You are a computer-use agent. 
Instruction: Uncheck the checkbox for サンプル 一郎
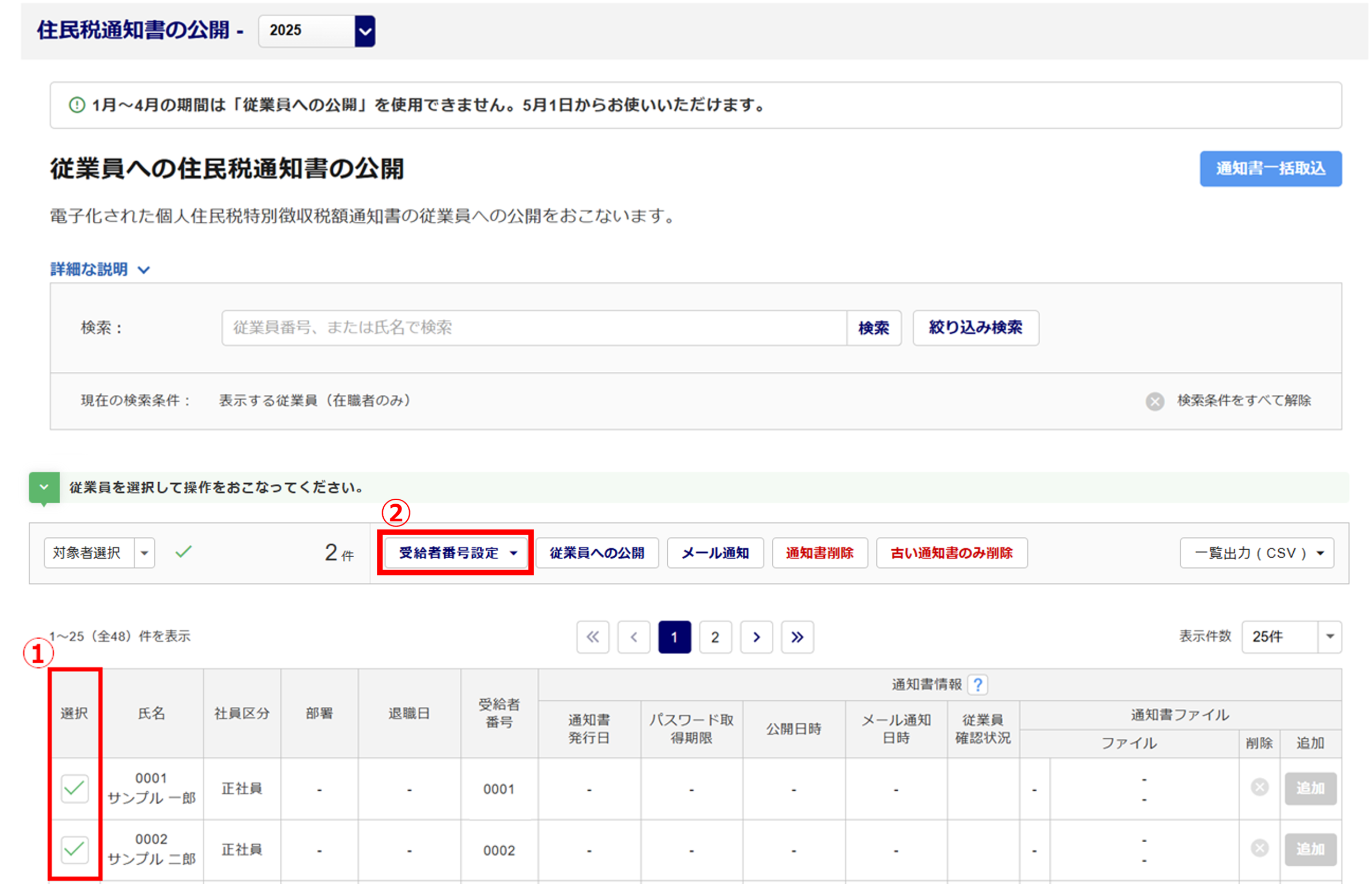click(74, 788)
